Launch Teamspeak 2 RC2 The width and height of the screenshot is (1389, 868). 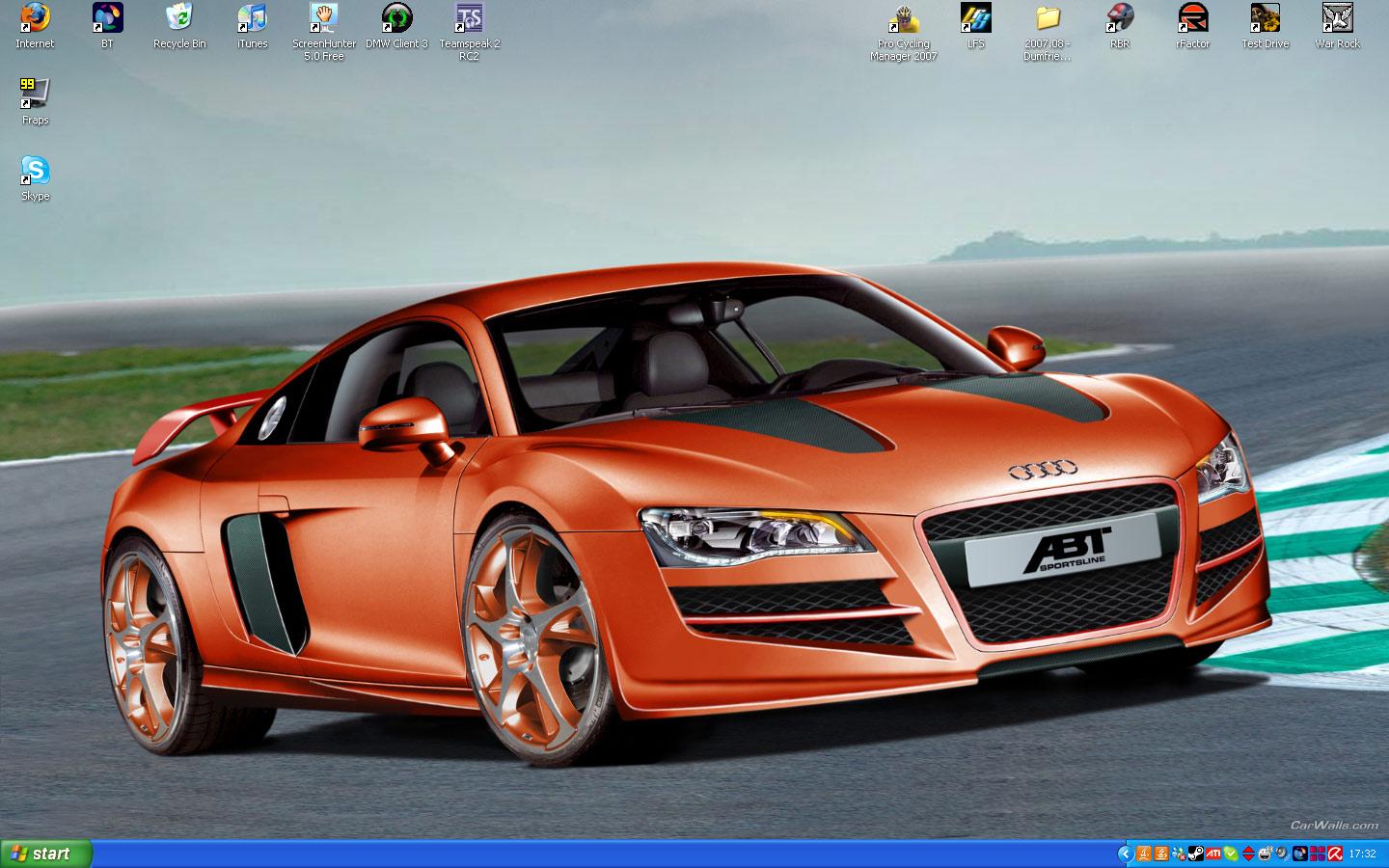(x=469, y=32)
